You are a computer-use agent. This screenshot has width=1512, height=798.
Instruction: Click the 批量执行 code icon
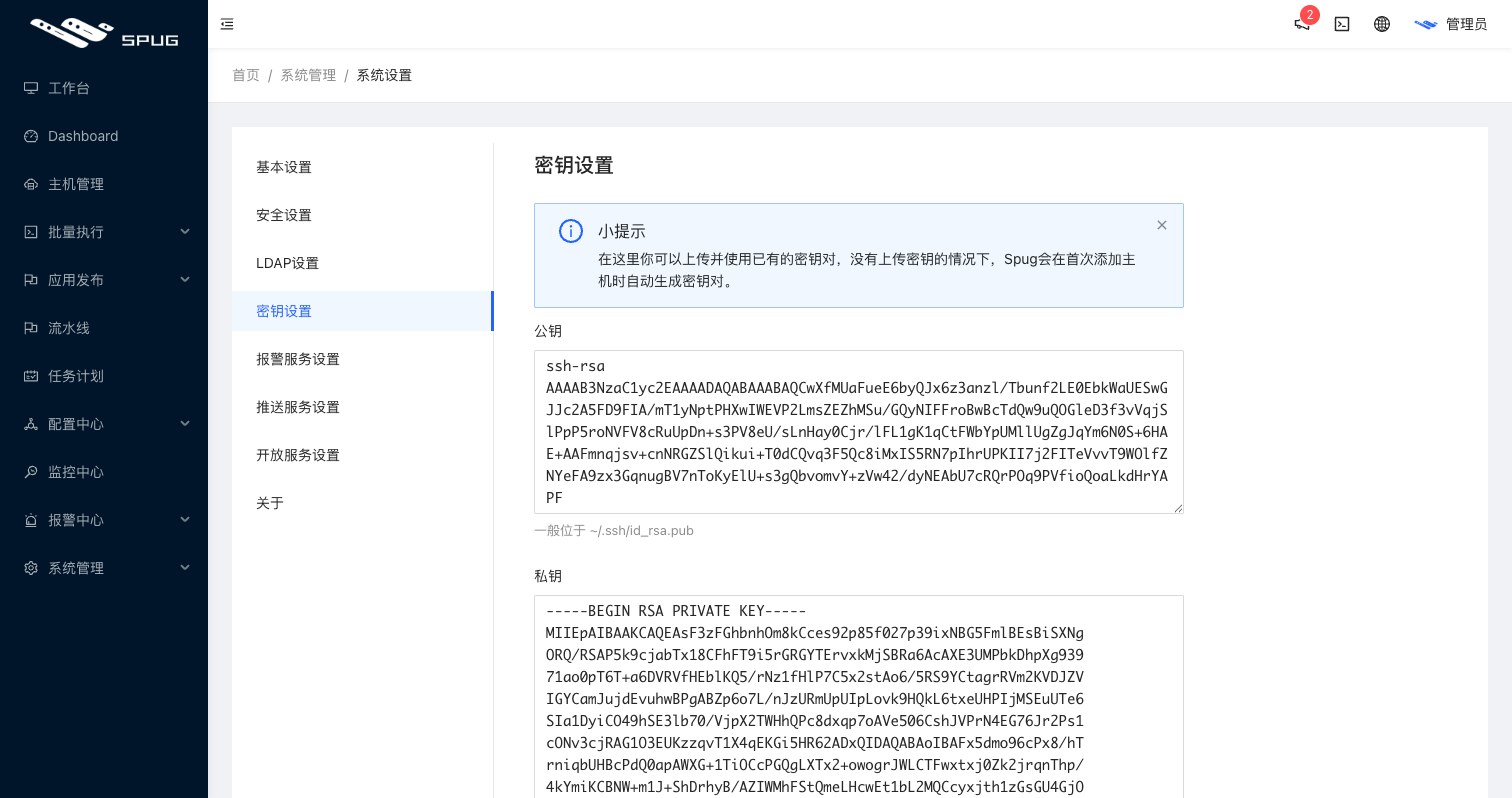tap(31, 232)
